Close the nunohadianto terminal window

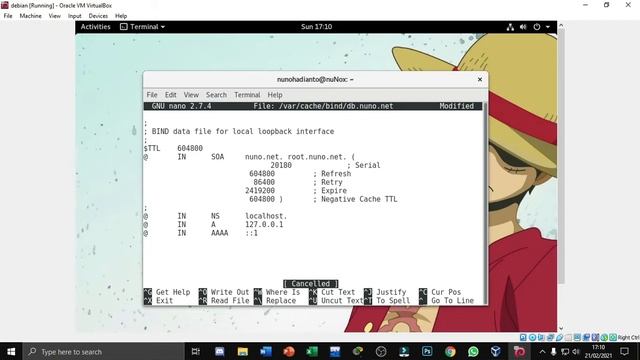pyautogui.click(x=480, y=79)
